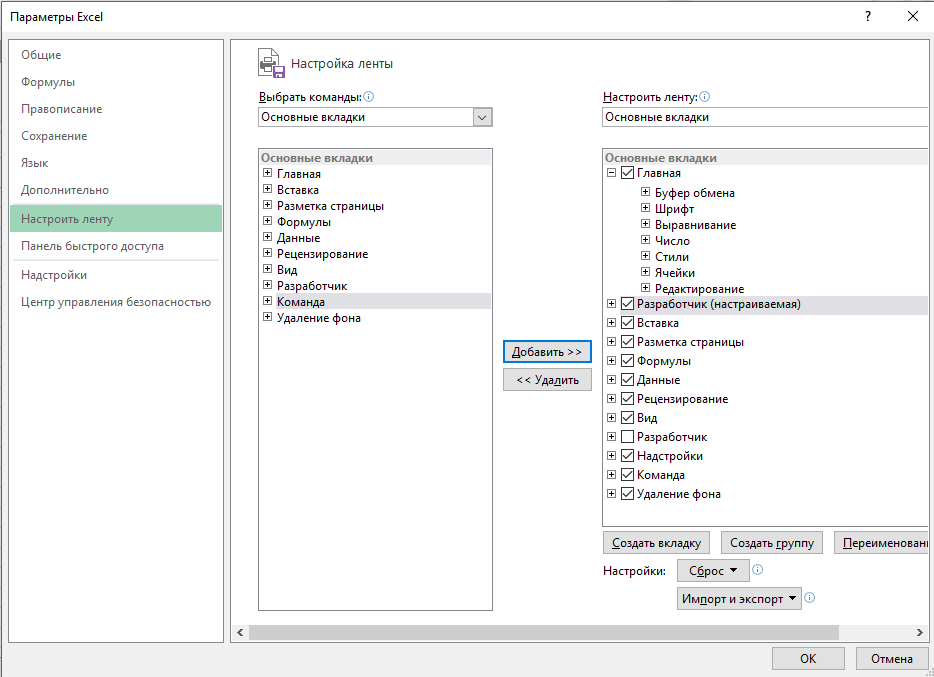Enable the unchecked Разработчик checkbox
The height and width of the screenshot is (677, 934).
tap(628, 437)
